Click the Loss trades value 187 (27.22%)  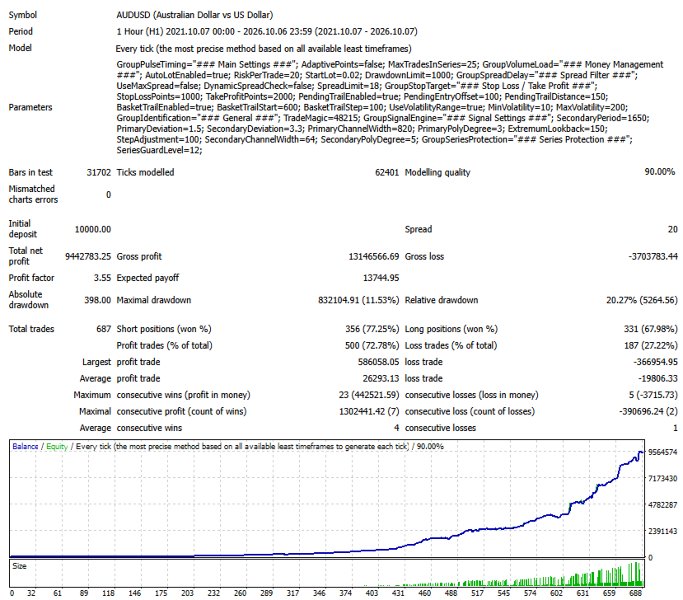tap(650, 346)
